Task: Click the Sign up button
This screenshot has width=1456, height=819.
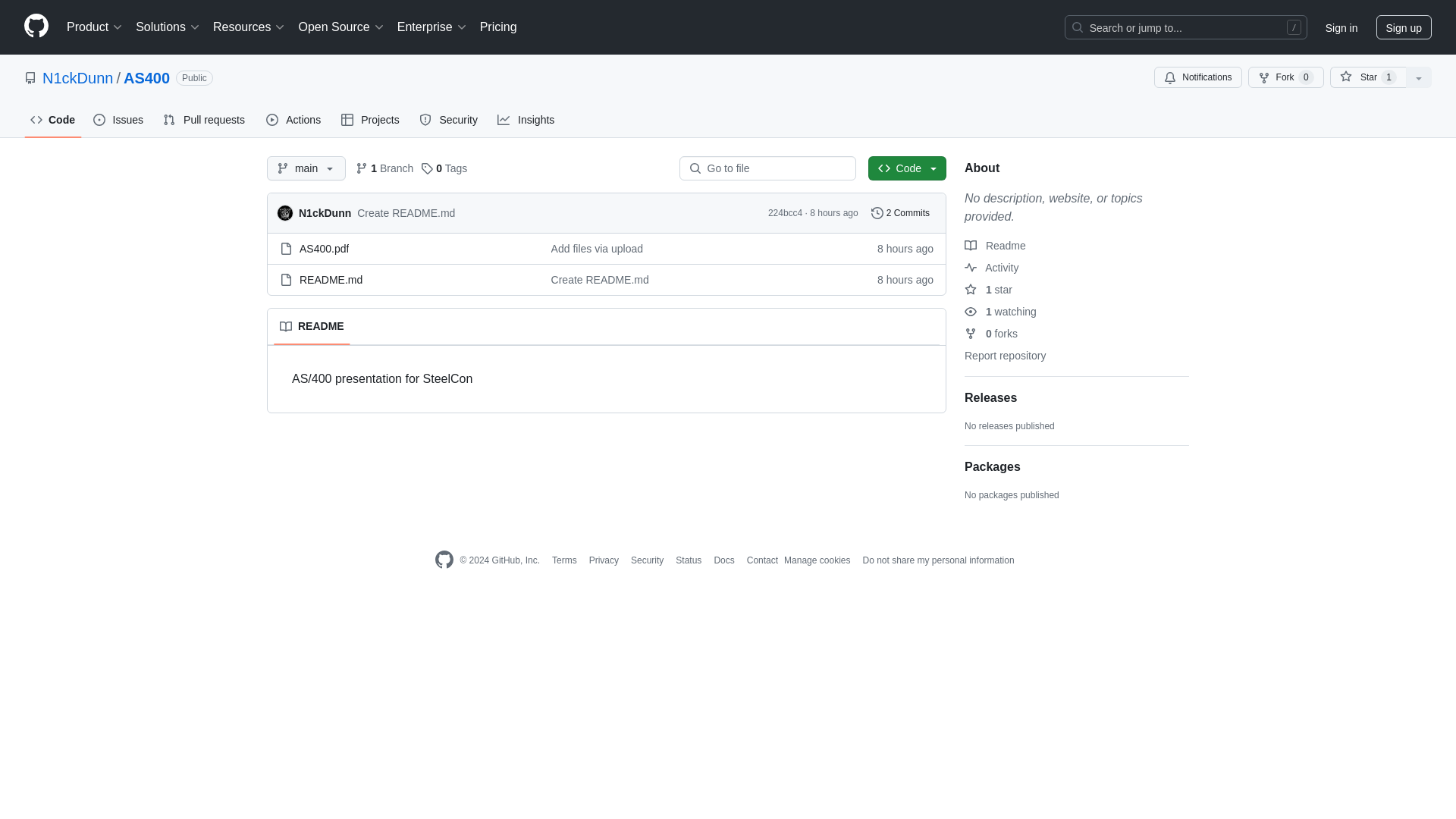Action: [1404, 27]
